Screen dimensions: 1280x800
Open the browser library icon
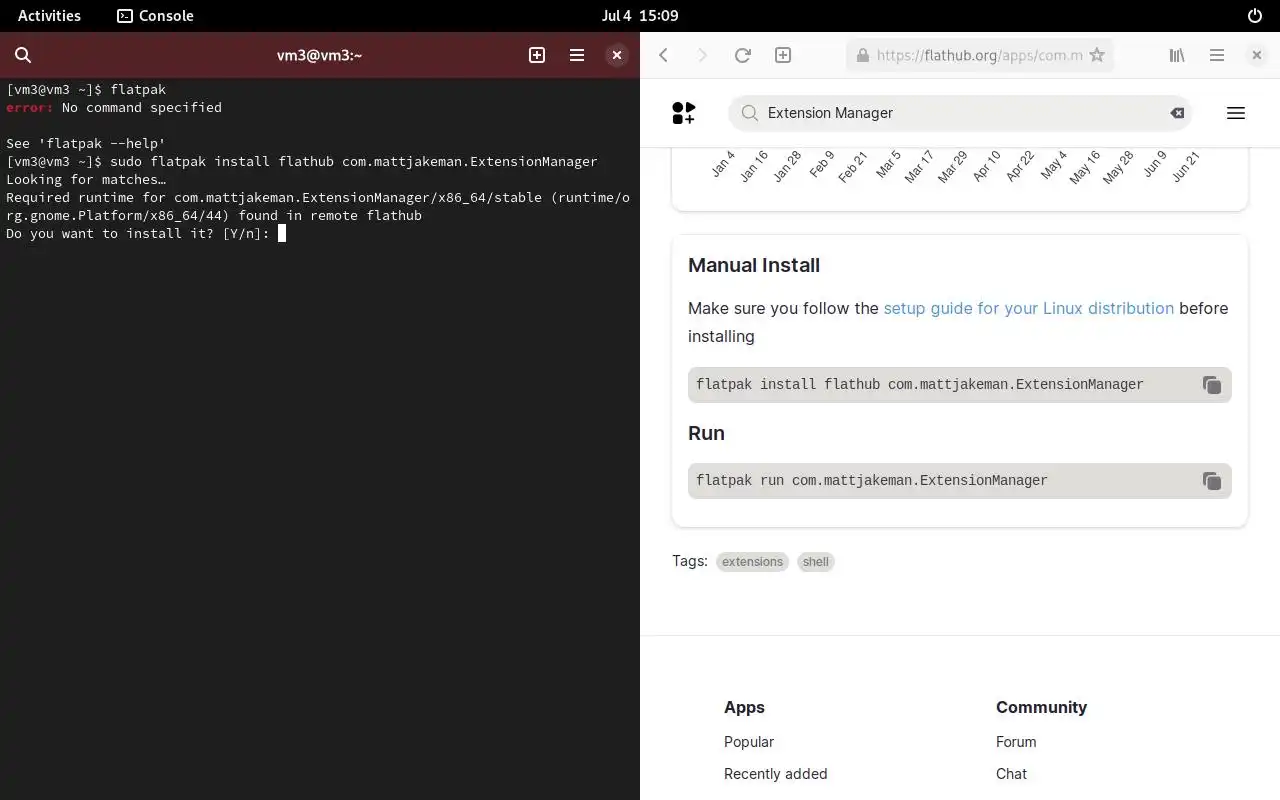[1177, 55]
